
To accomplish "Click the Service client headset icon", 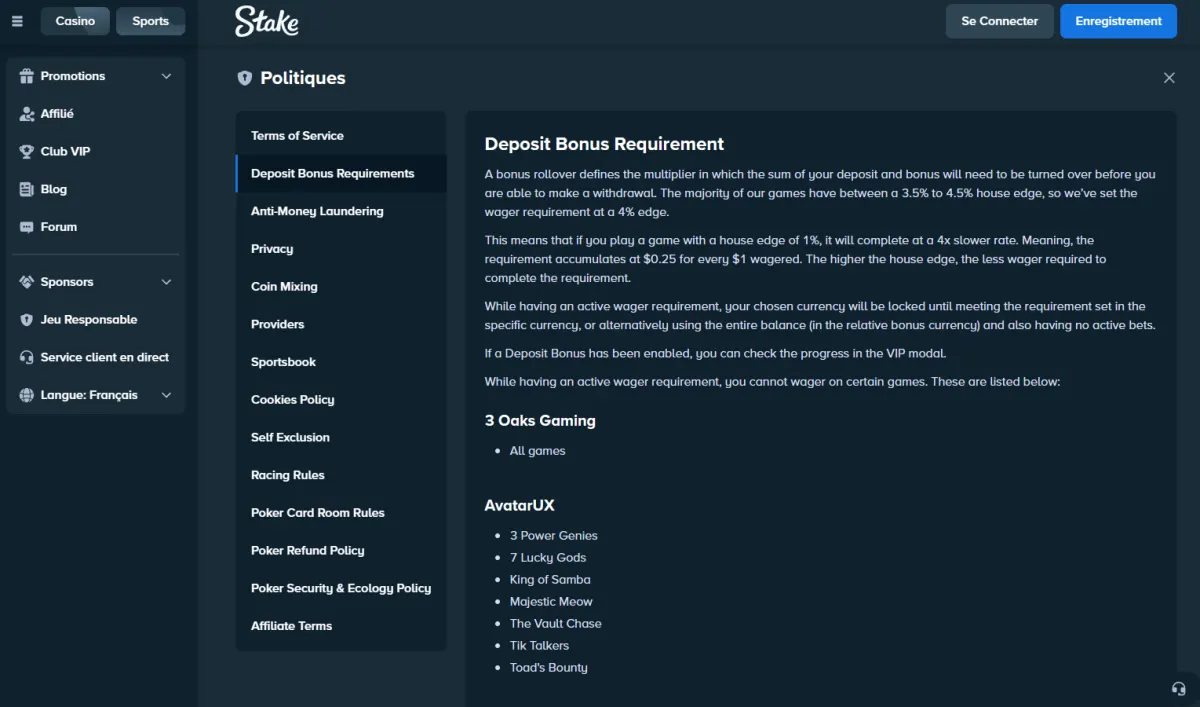I will tap(27, 357).
